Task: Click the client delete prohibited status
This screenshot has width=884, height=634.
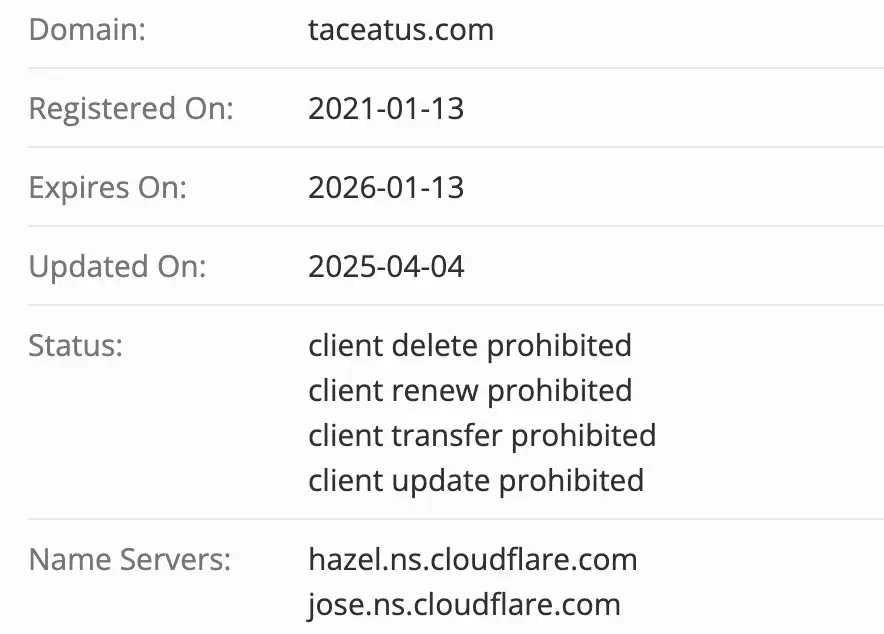Action: [x=470, y=346]
